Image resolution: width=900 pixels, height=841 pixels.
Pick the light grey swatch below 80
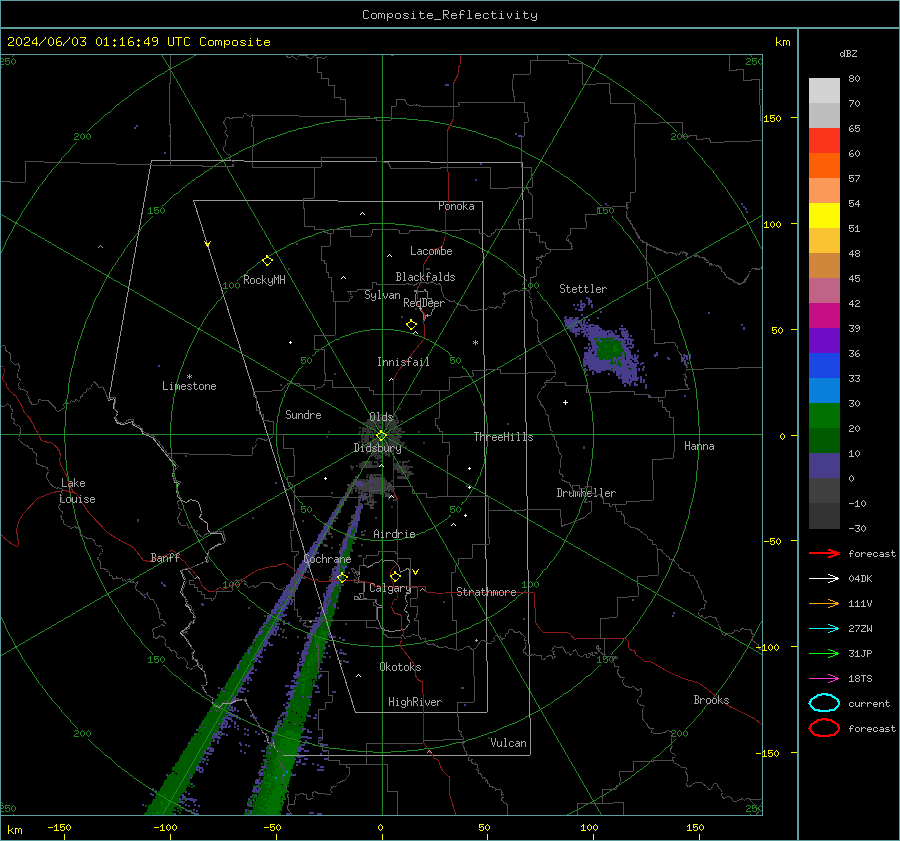[x=824, y=91]
